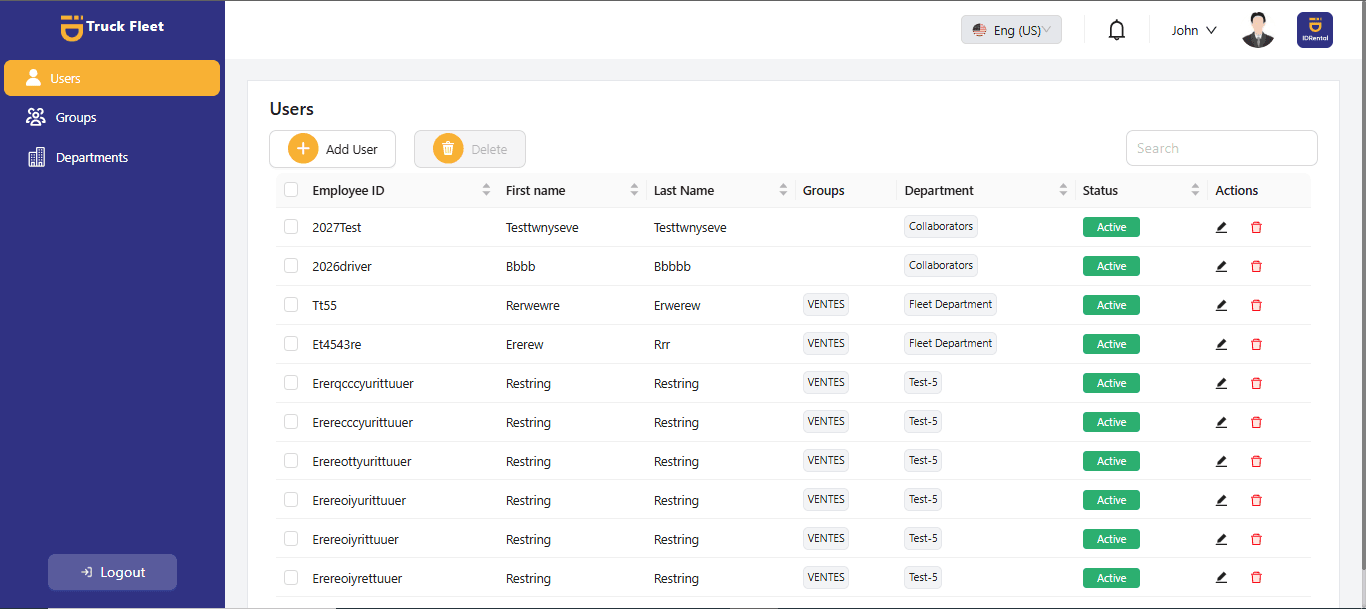Log out with the Logout button
The height and width of the screenshot is (609, 1366).
coord(112,572)
